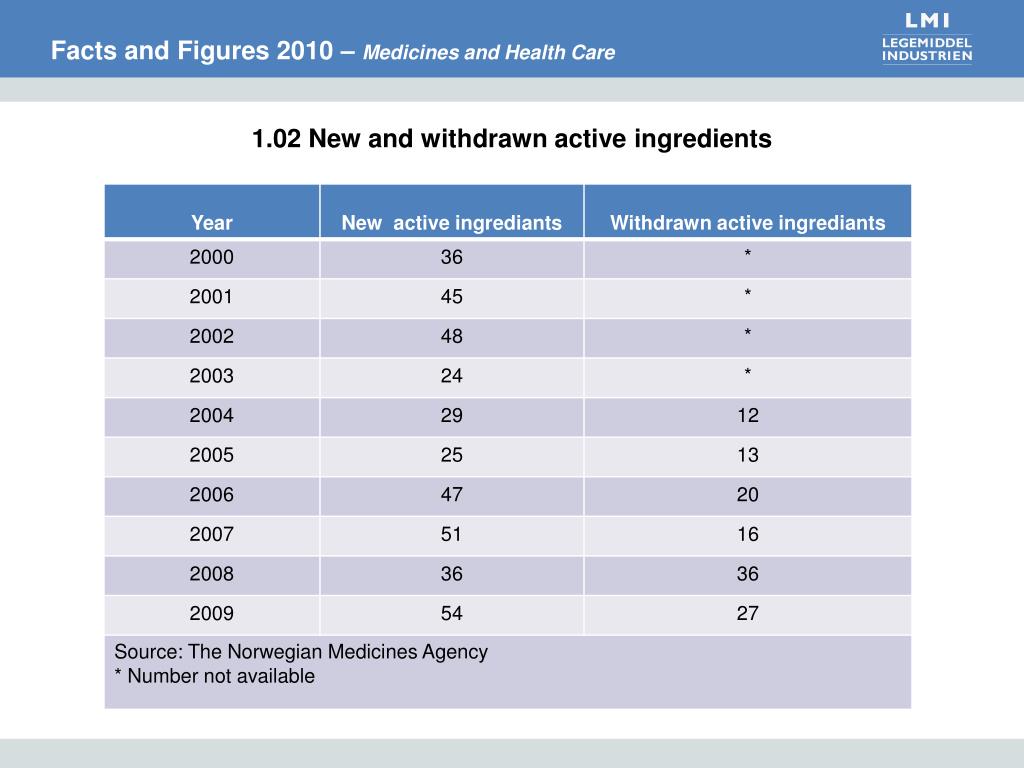
Task: Click 'Source: The Norwegian Medicines Agency' footnote
Action: click(x=301, y=652)
